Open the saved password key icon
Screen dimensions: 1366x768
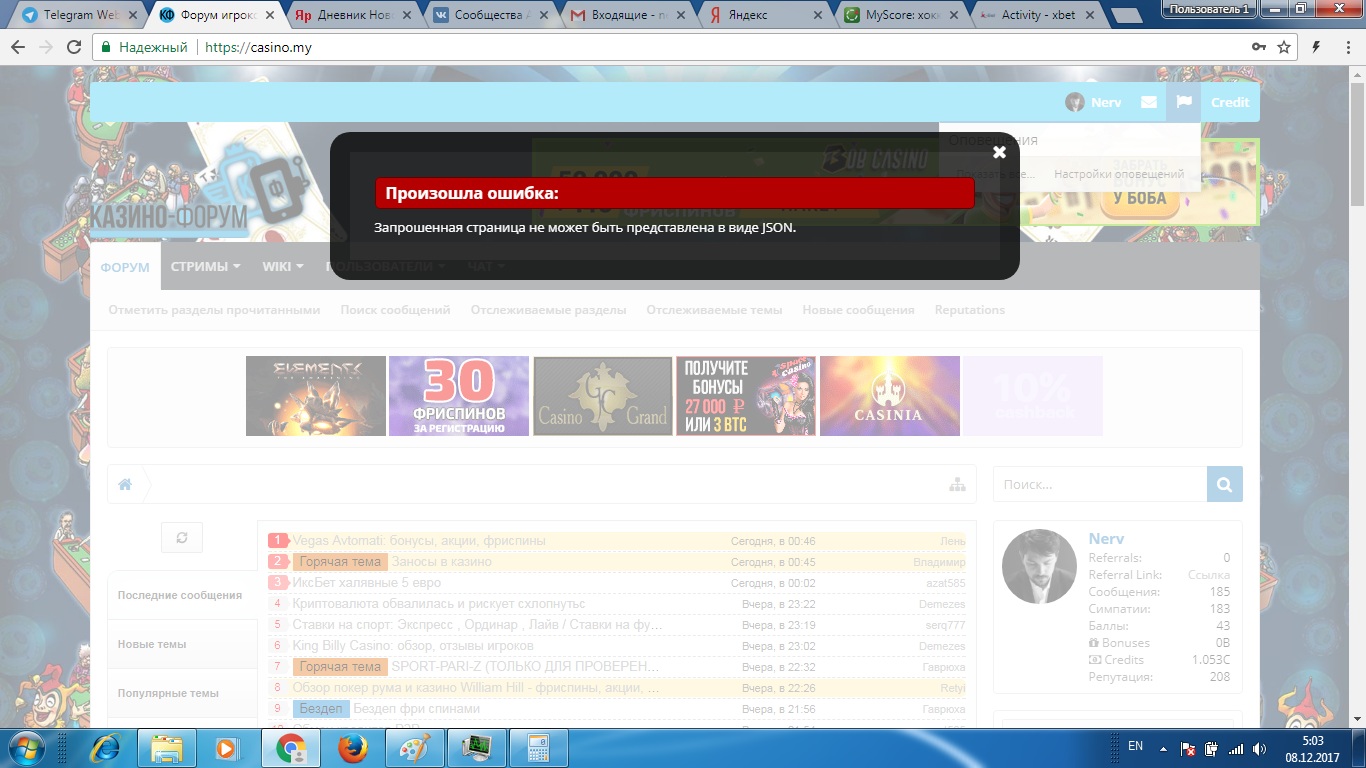(x=1259, y=47)
